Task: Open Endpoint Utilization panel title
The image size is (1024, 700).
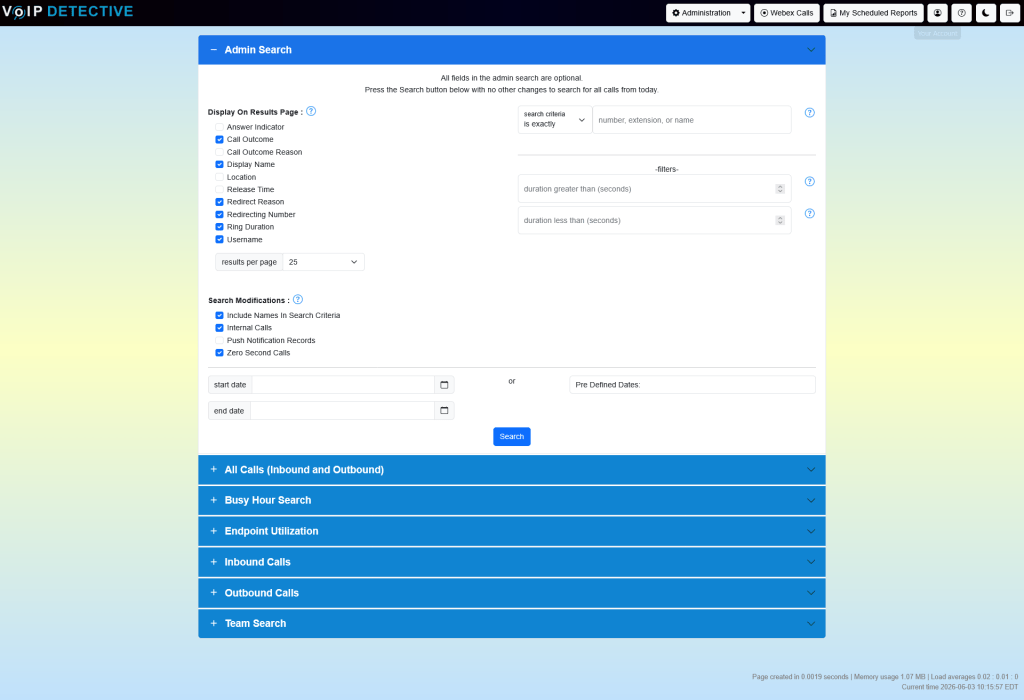Action: pyautogui.click(x=272, y=531)
